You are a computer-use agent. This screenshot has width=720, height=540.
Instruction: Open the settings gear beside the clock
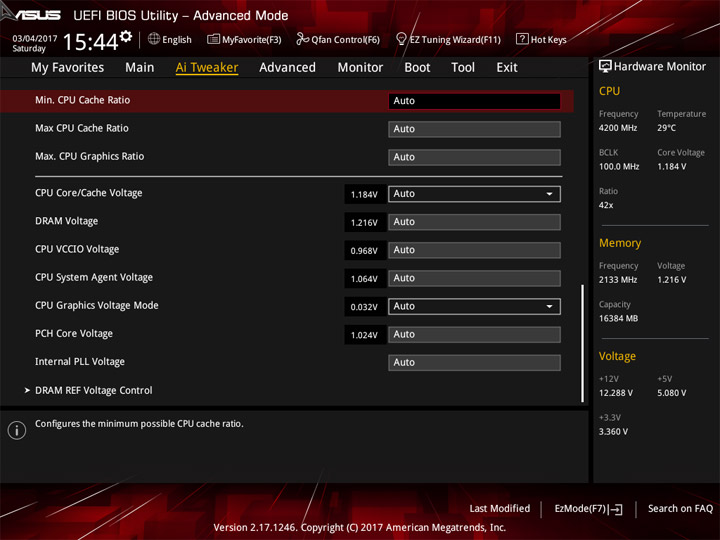click(x=126, y=36)
